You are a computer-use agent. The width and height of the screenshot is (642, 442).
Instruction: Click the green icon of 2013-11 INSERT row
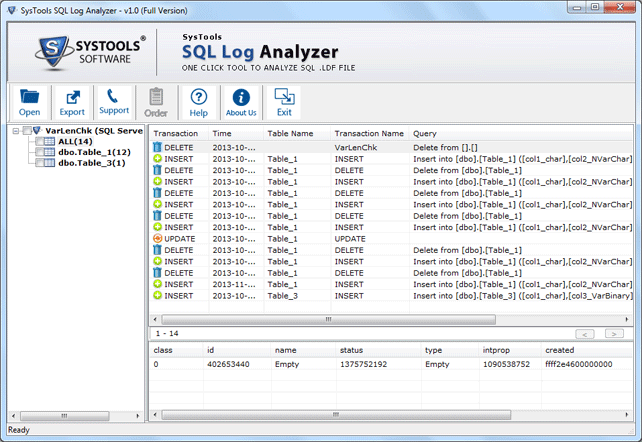click(157, 284)
